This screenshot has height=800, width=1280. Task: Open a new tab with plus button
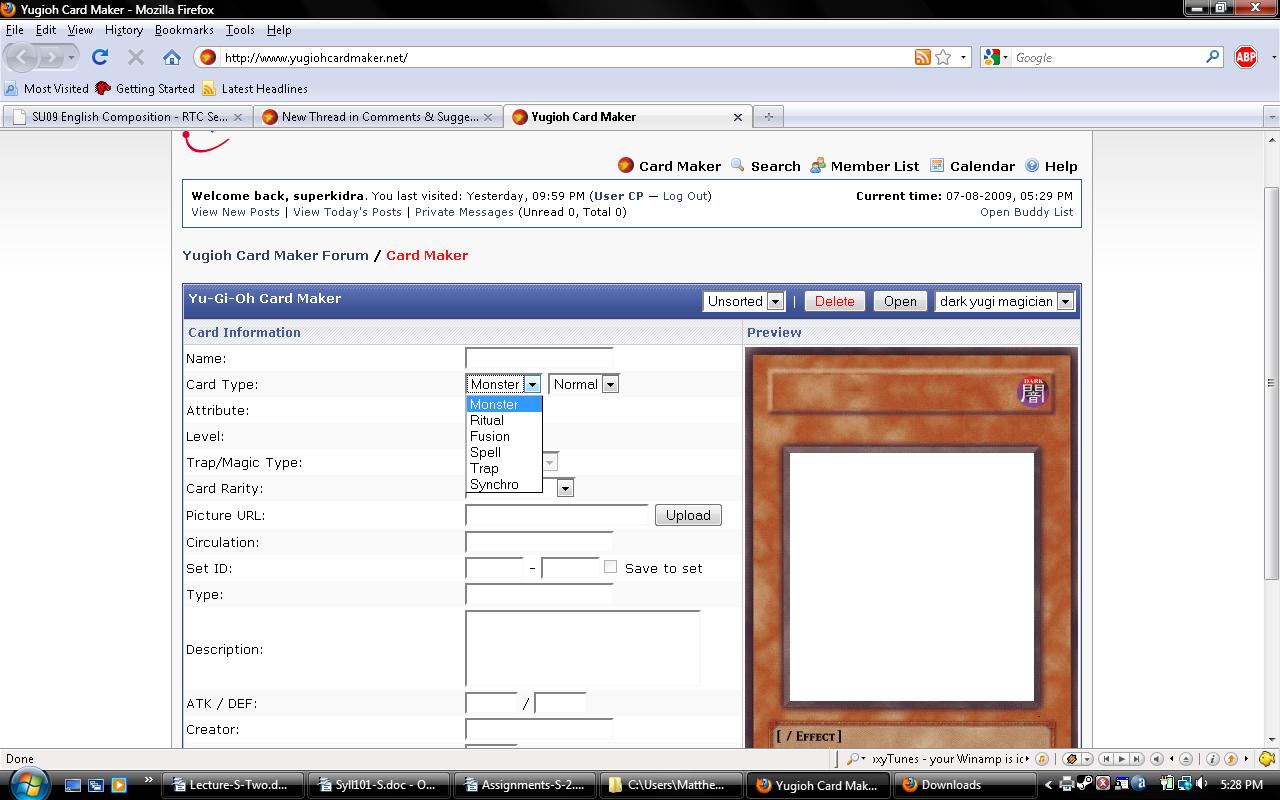[x=768, y=117]
